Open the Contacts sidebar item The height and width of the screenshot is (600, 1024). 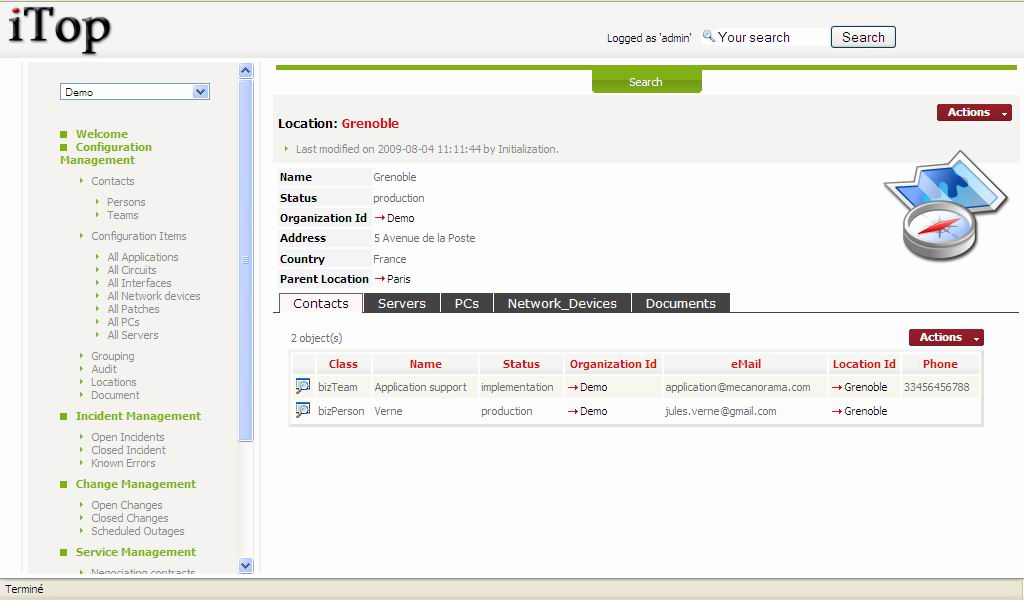112,181
